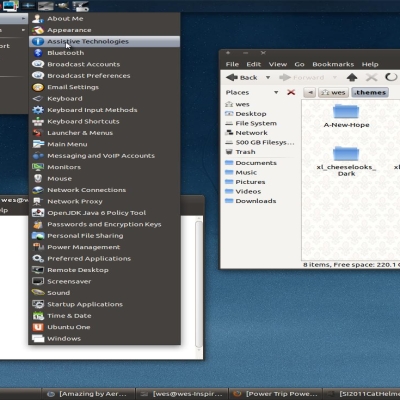Open the File menu in file manager
The width and height of the screenshot is (400, 400).
(232, 64)
